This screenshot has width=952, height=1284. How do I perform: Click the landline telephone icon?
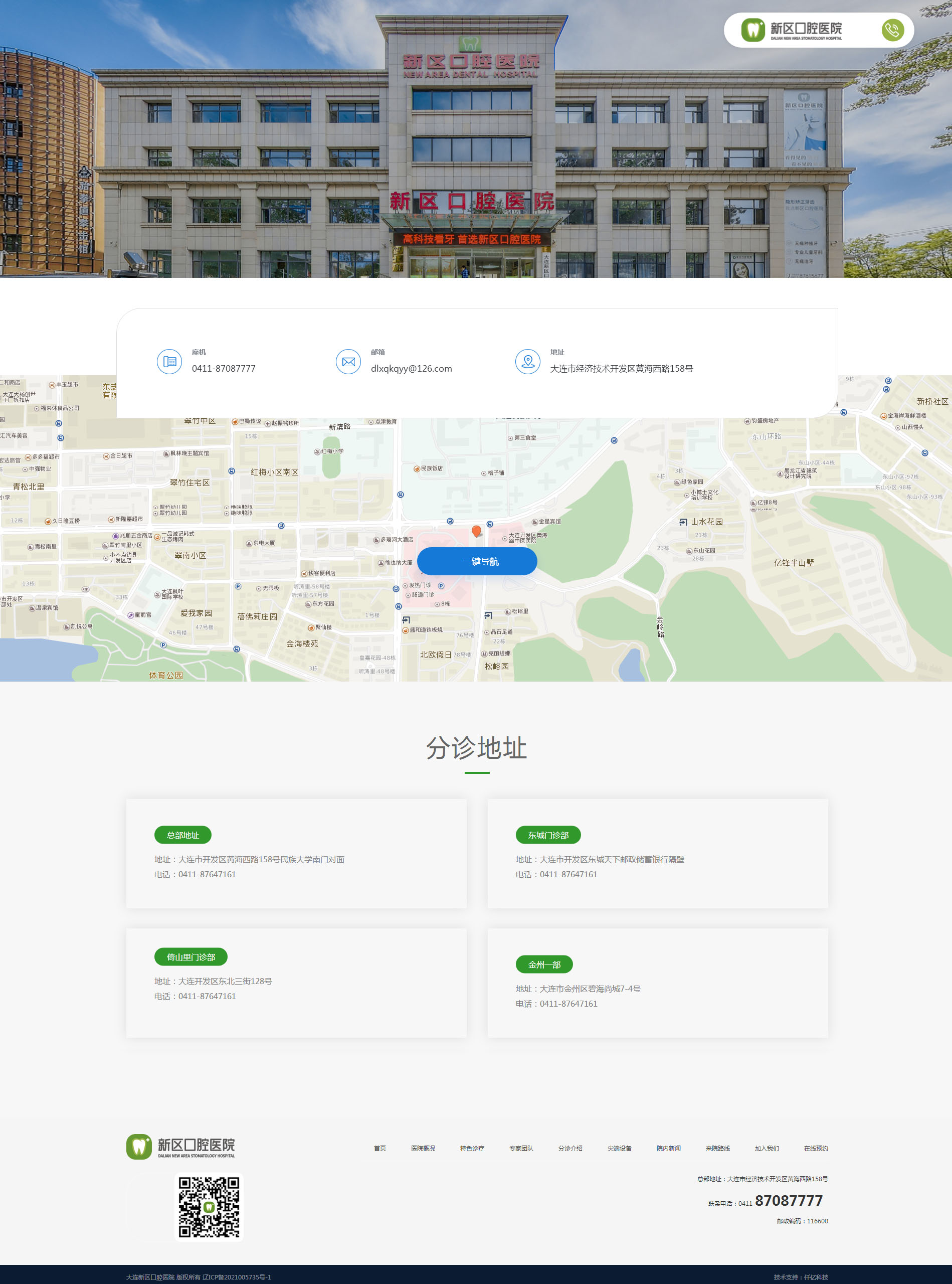click(x=169, y=362)
